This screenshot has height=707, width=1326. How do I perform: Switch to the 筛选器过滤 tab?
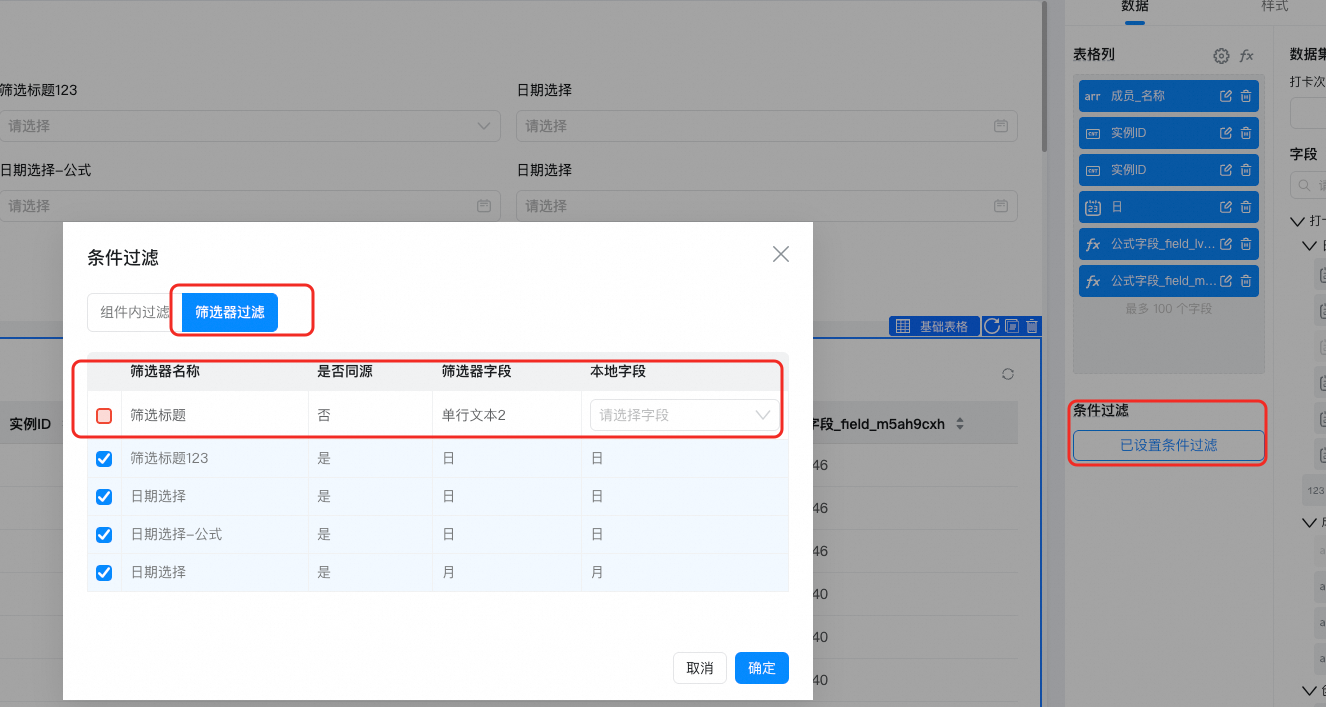pos(230,312)
